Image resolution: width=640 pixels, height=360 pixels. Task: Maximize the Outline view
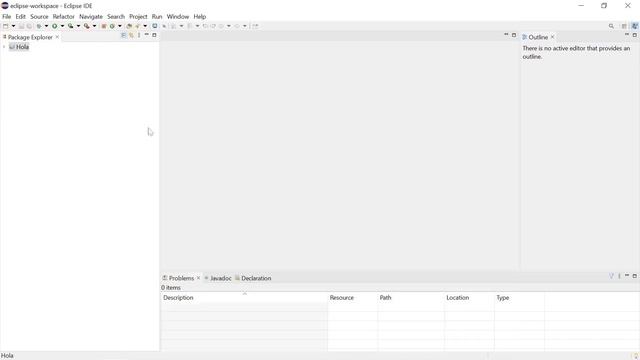634,35
